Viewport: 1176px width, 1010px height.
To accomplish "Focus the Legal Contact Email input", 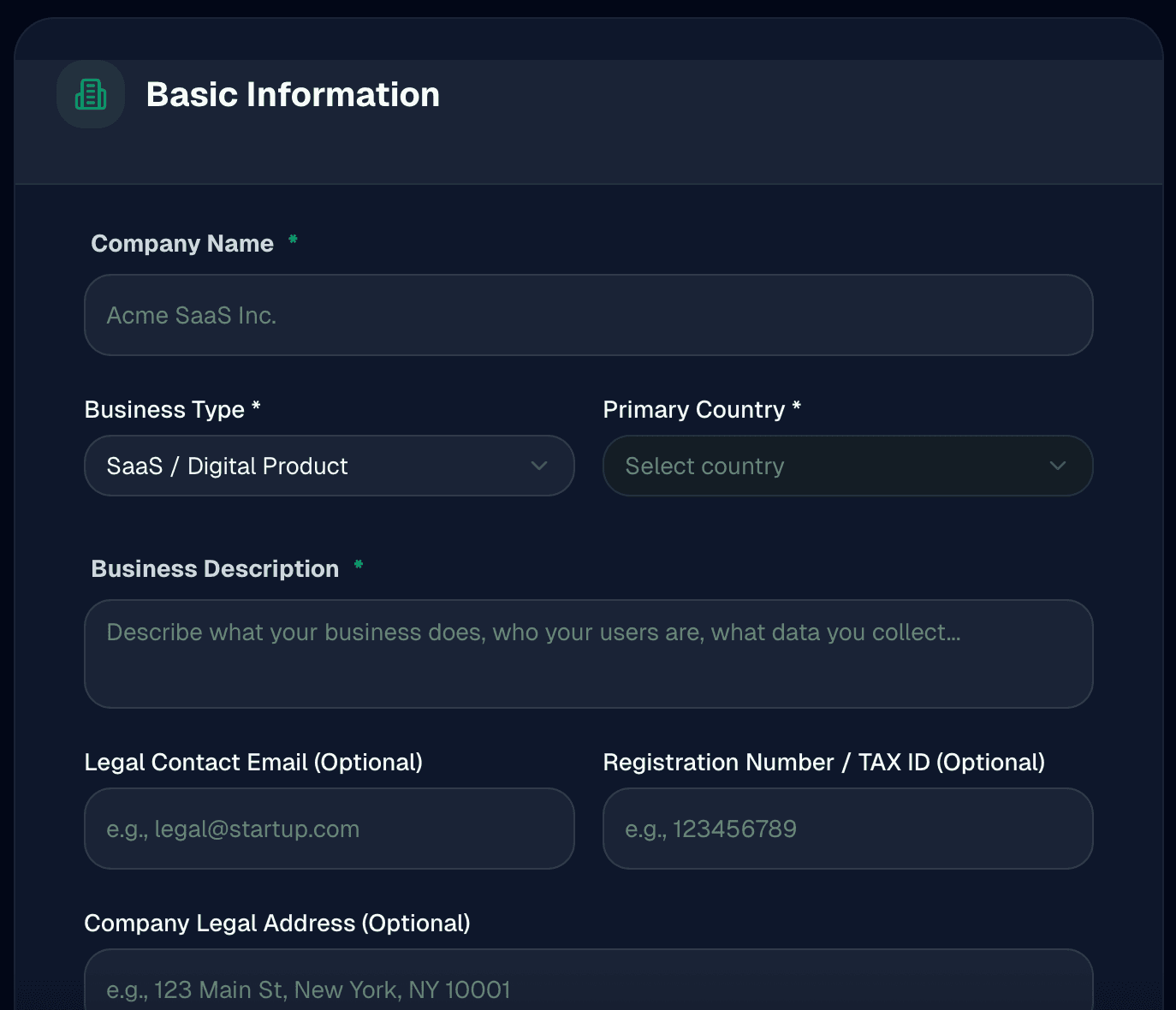I will click(x=329, y=829).
